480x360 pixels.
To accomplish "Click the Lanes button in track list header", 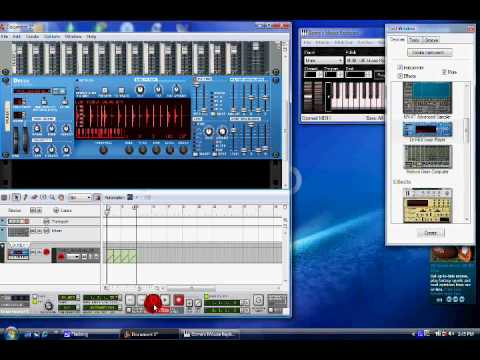I will [x=63, y=210].
